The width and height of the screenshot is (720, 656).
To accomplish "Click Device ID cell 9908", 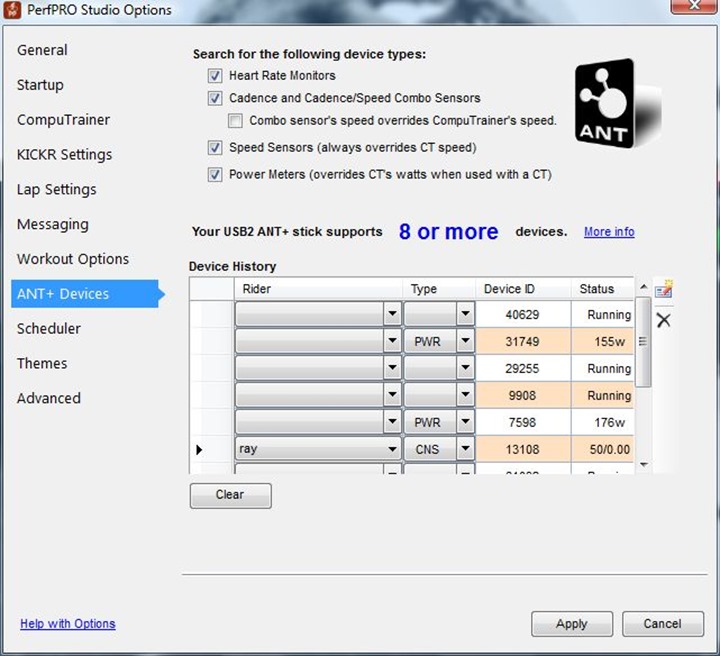I will pos(523,395).
